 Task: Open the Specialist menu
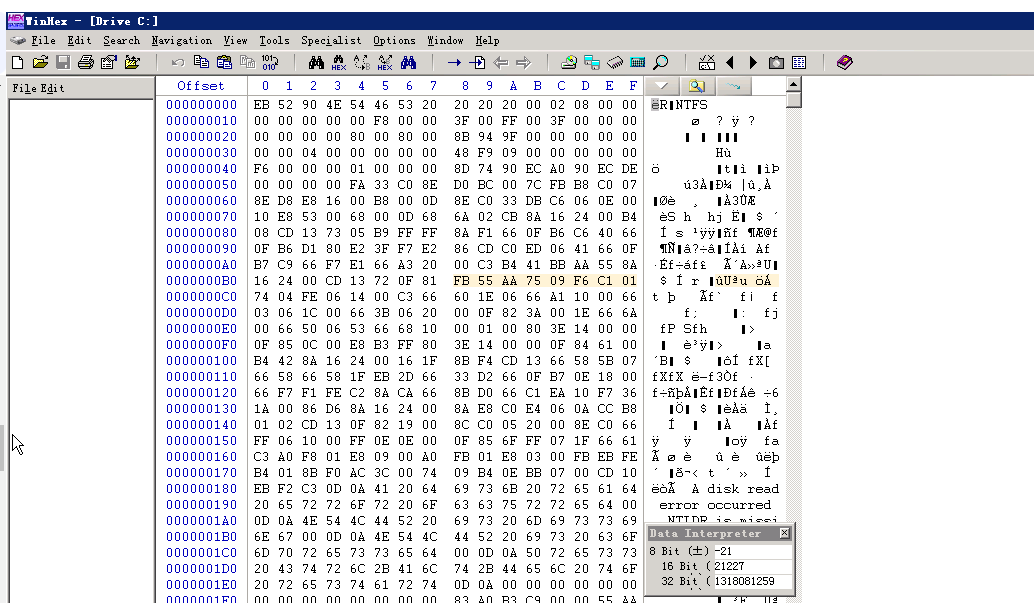(331, 40)
